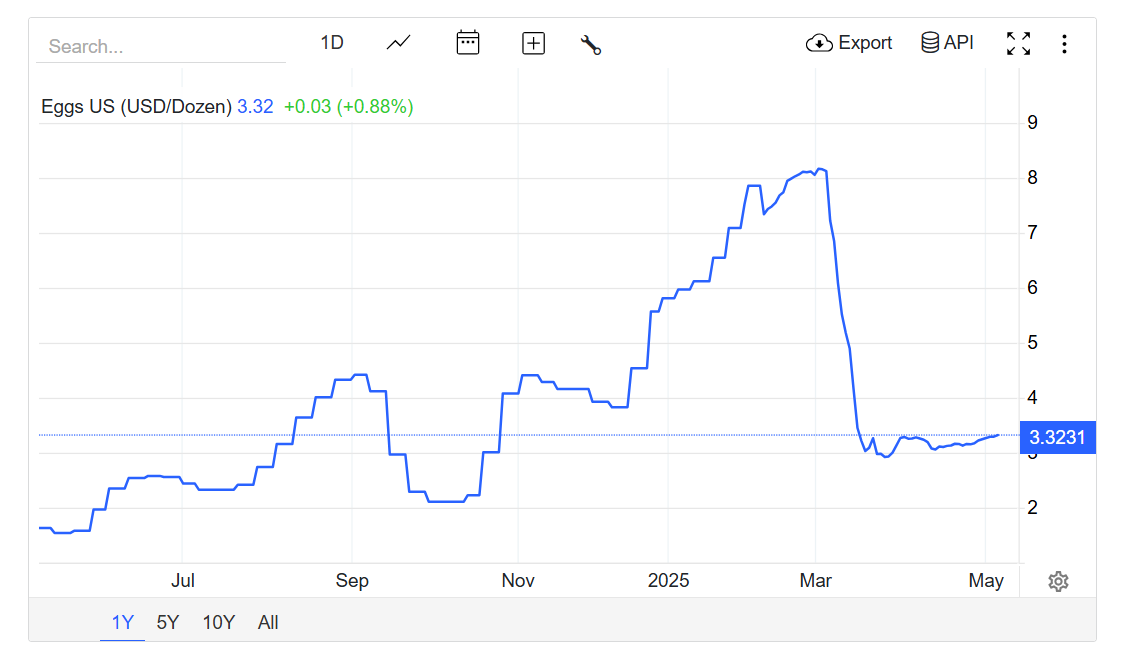Image resolution: width=1121 pixels, height=666 pixels.
Task: Click the cloud Export button
Action: [849, 43]
